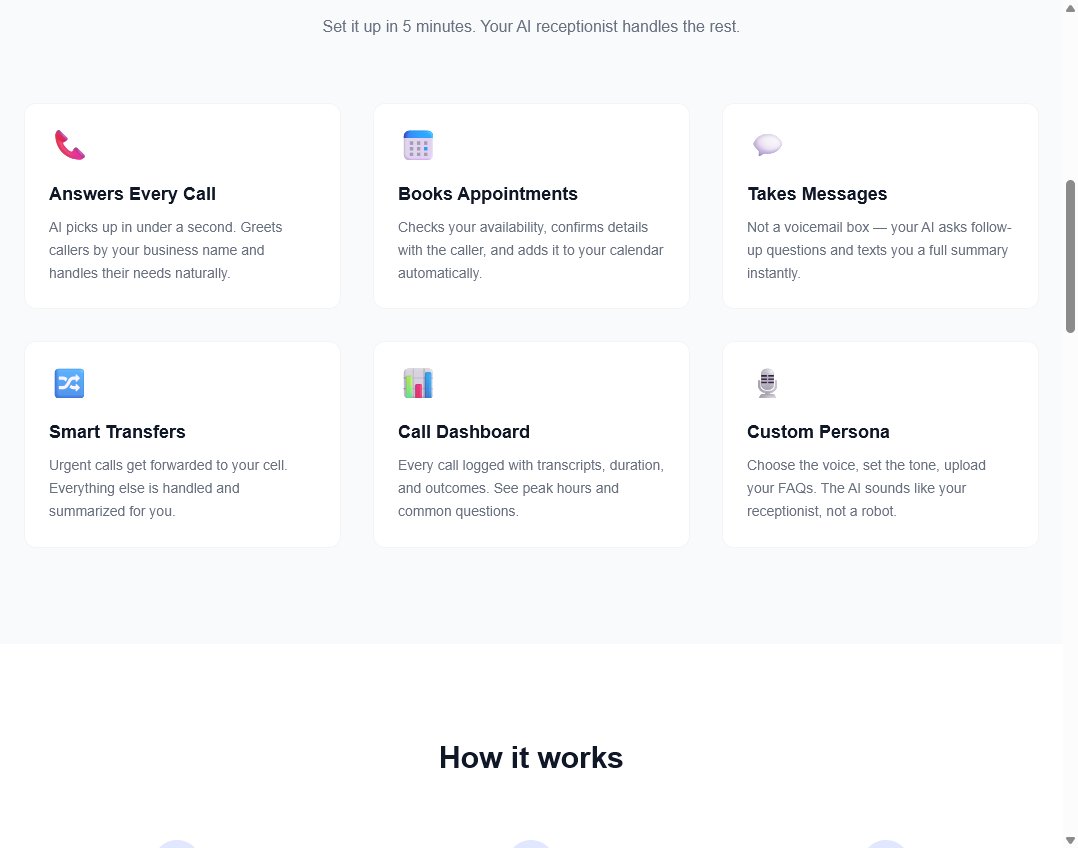Click the Call Dashboard heading
The width and height of the screenshot is (1078, 848).
click(464, 431)
